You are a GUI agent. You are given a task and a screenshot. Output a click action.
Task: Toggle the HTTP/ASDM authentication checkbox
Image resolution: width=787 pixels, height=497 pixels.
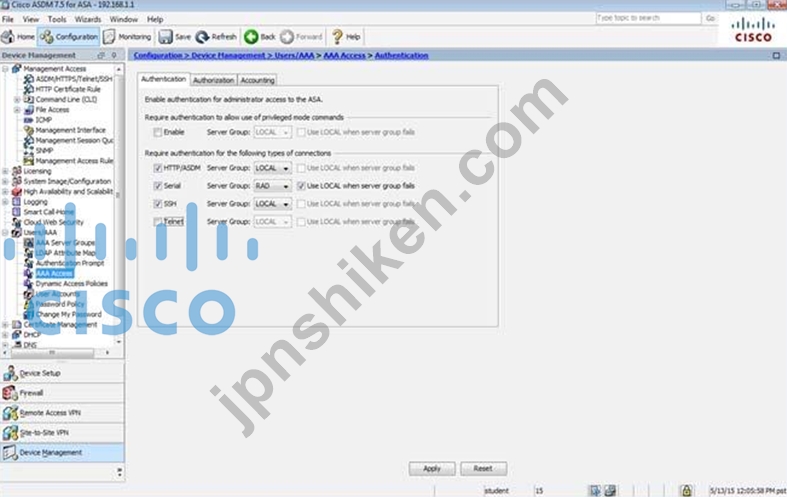click(x=158, y=168)
